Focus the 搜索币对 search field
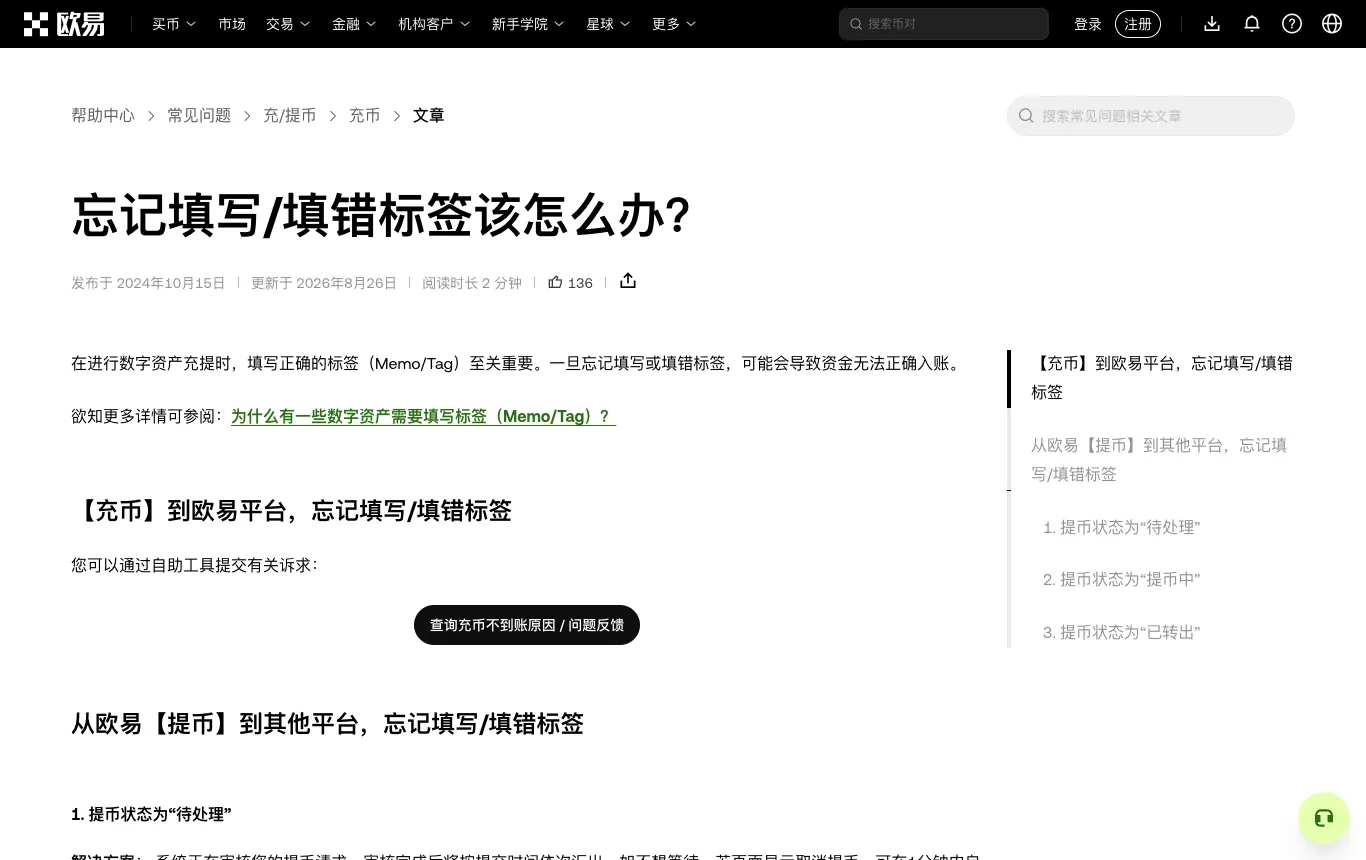 944,24
